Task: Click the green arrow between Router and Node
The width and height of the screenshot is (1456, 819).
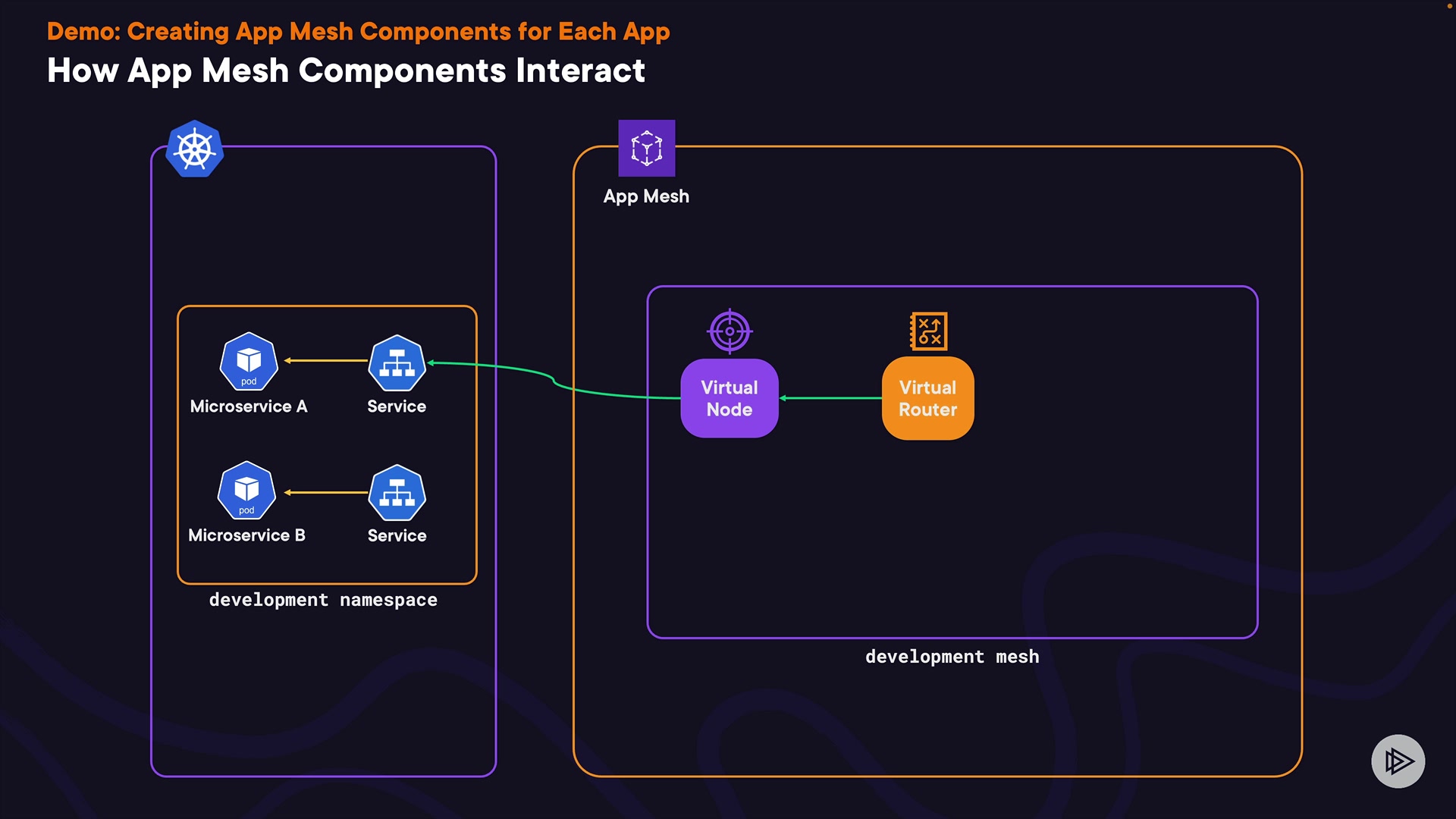Action: (830, 397)
